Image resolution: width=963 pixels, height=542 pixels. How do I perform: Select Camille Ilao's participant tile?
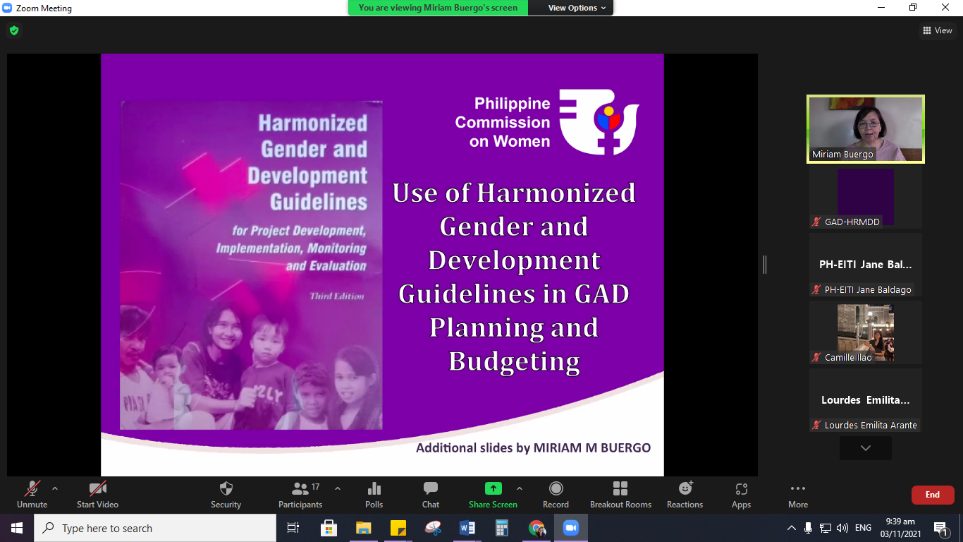point(865,333)
